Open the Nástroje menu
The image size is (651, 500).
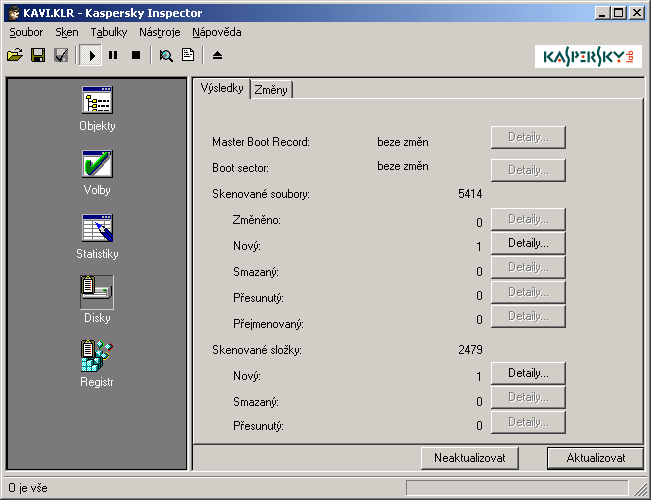click(160, 32)
